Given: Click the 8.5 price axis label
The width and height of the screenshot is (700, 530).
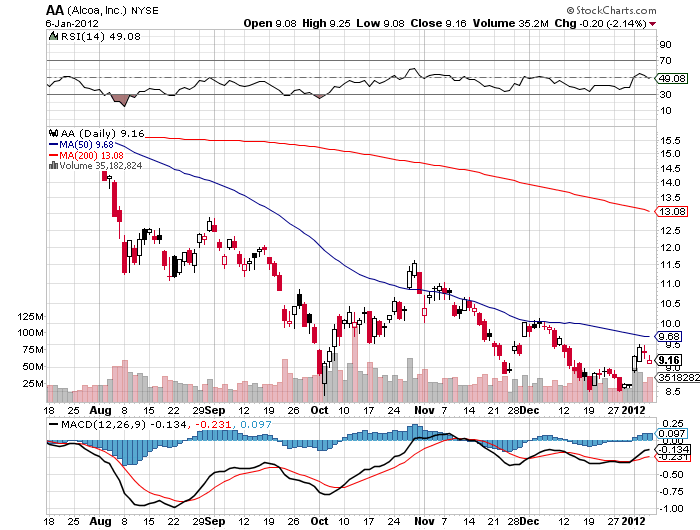Looking at the screenshot, I should [672, 392].
